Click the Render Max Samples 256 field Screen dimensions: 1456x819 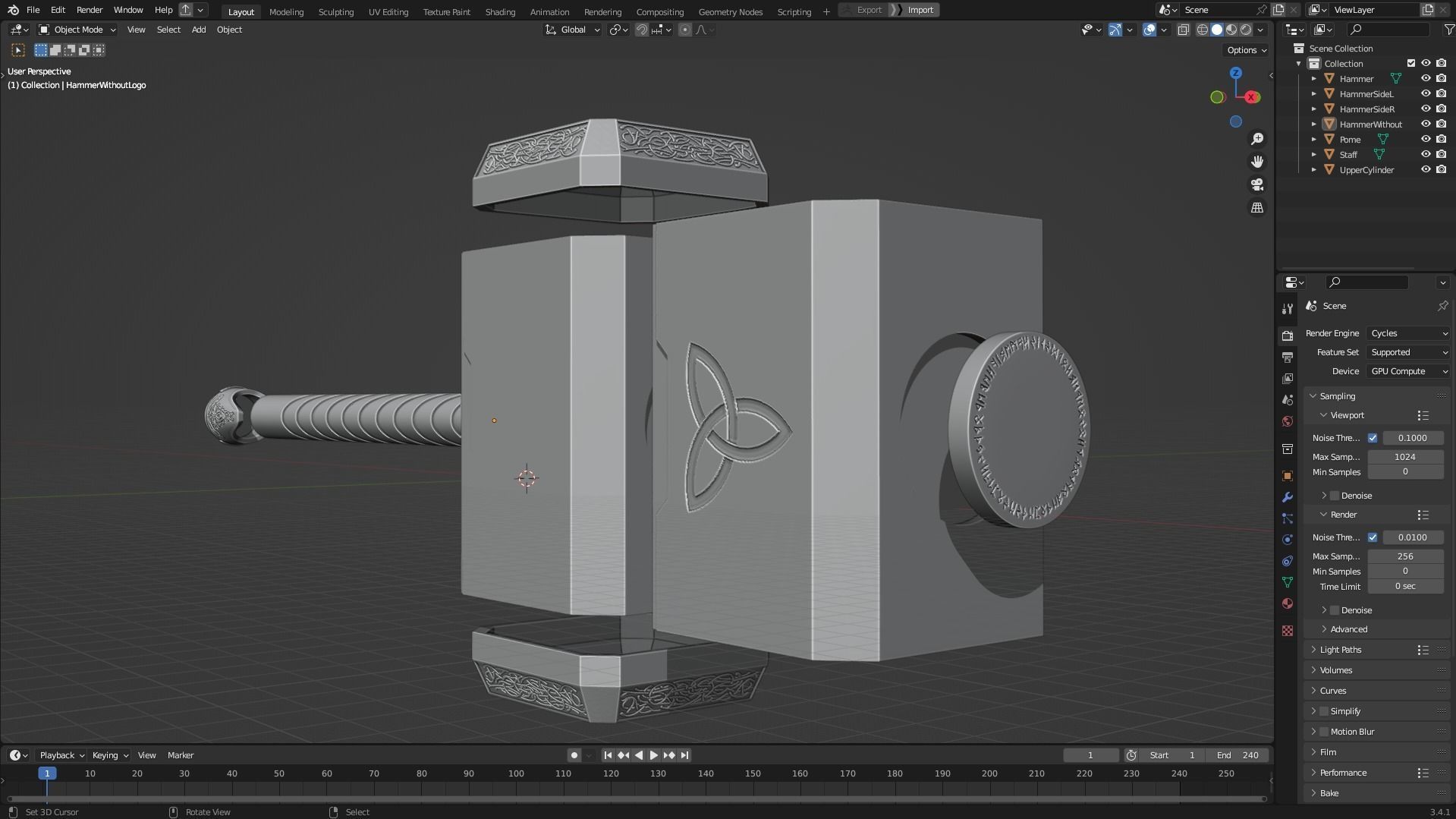(1404, 556)
